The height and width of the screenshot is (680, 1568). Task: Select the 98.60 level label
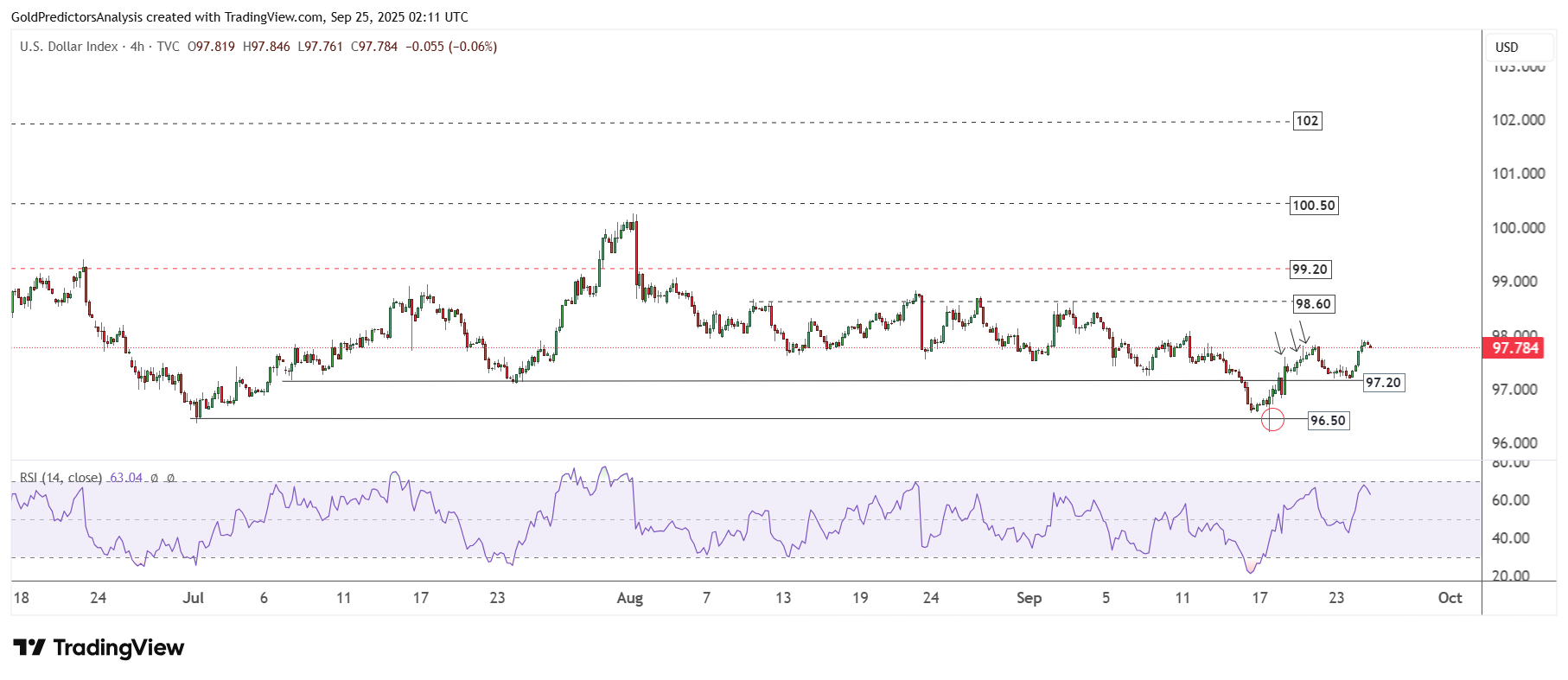coord(1312,304)
